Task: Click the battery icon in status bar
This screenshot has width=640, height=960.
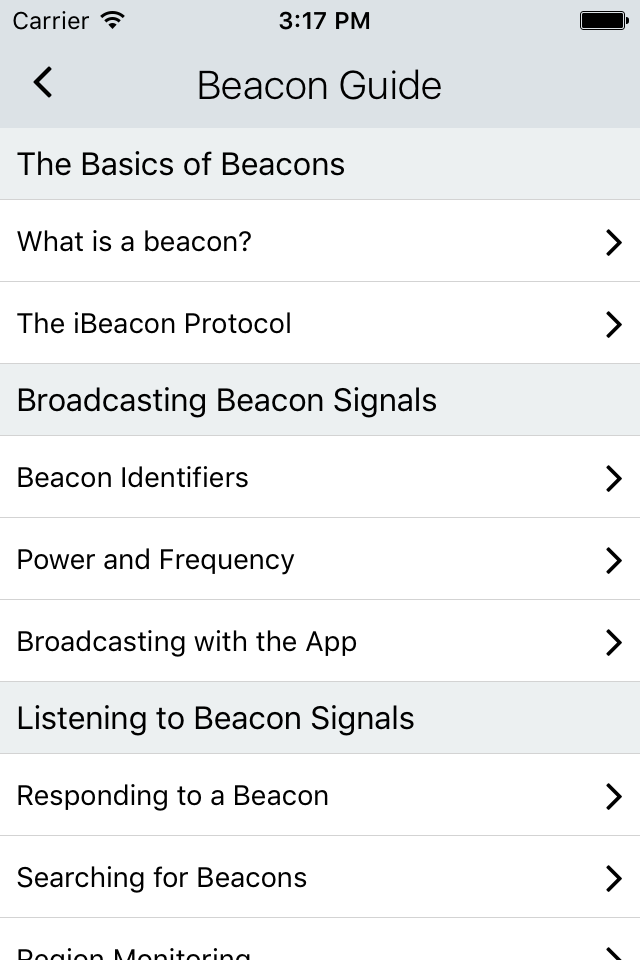Action: [x=604, y=20]
